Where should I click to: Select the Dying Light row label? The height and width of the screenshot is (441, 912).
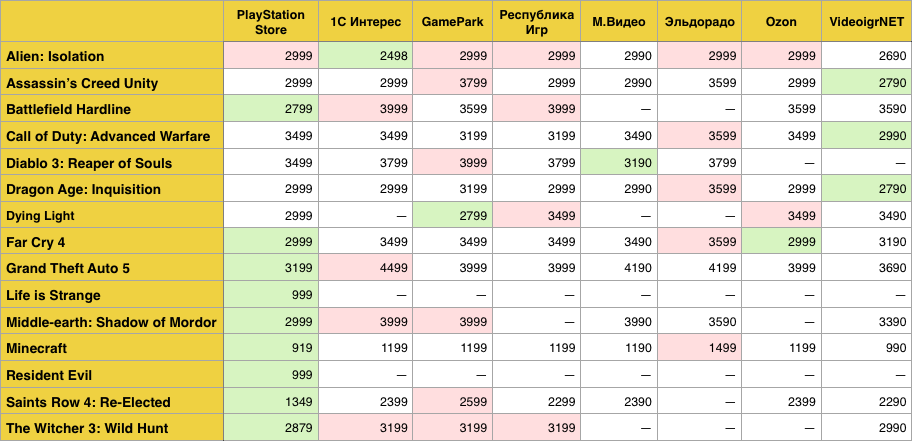click(41, 216)
